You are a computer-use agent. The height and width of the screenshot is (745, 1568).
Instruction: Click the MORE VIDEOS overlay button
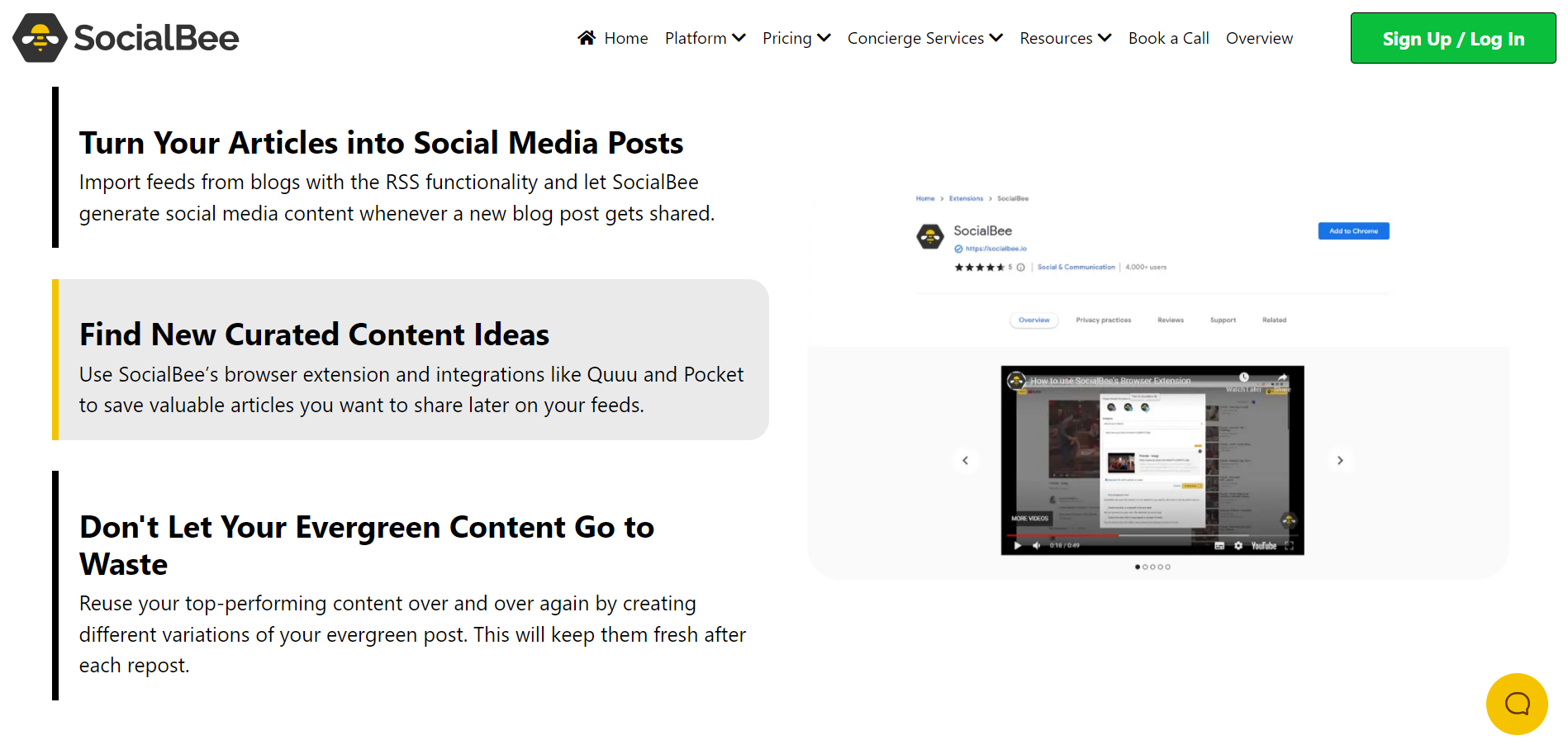coord(1029,519)
